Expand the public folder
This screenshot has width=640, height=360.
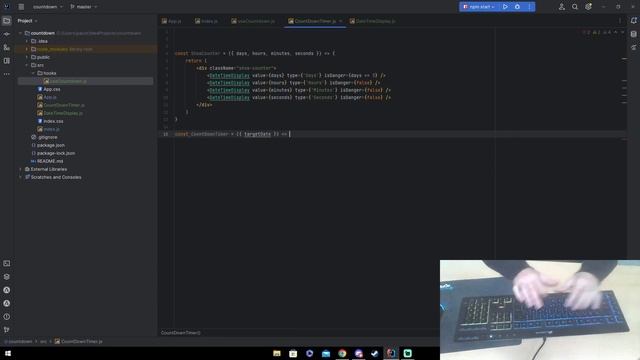point(27,57)
